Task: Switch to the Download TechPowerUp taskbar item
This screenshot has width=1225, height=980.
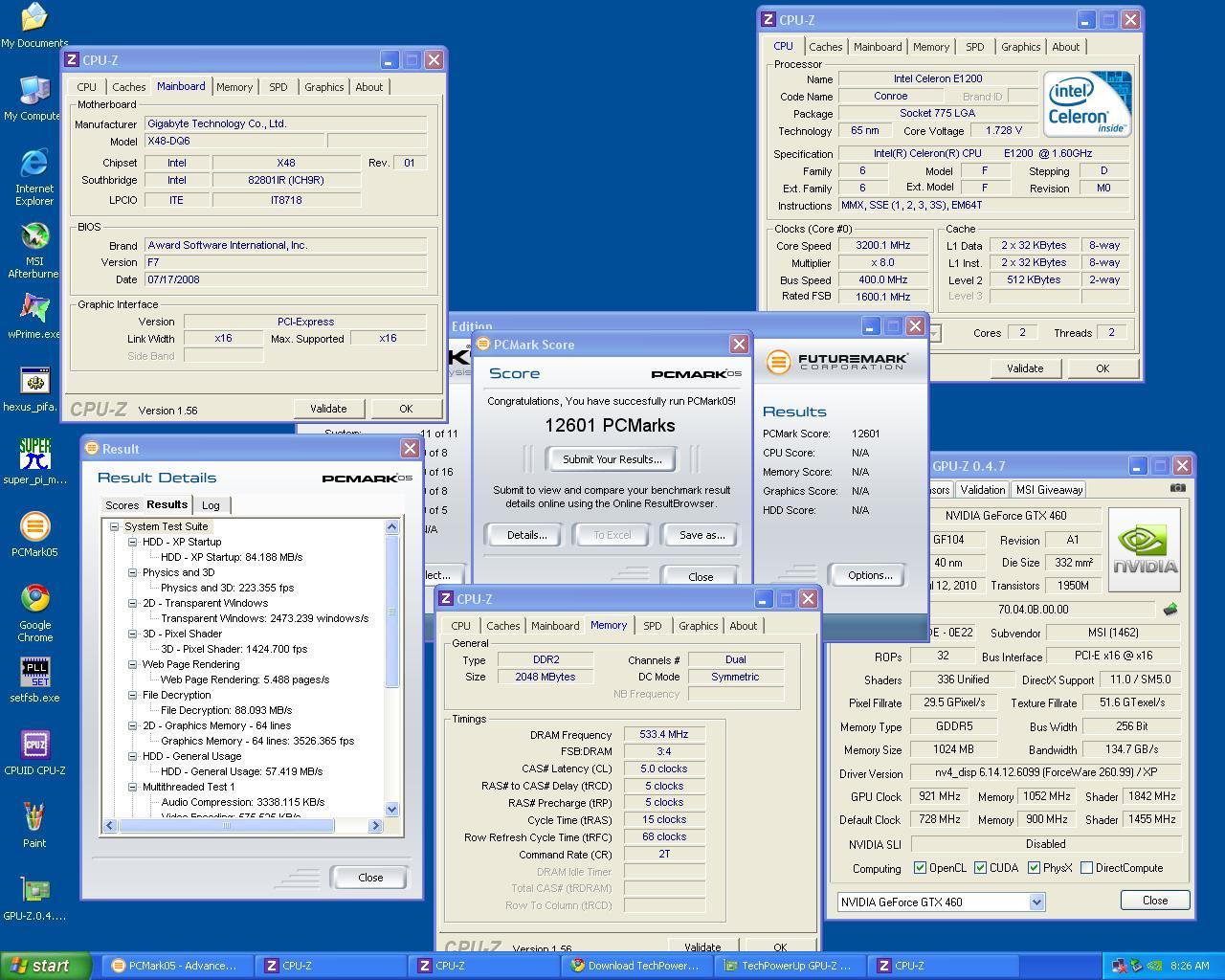Action: (x=635, y=966)
